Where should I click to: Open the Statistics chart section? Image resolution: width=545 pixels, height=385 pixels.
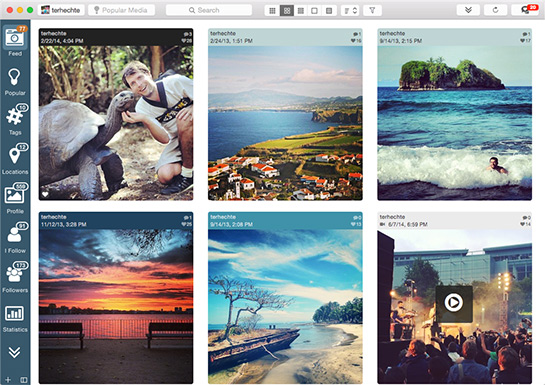(x=15, y=318)
